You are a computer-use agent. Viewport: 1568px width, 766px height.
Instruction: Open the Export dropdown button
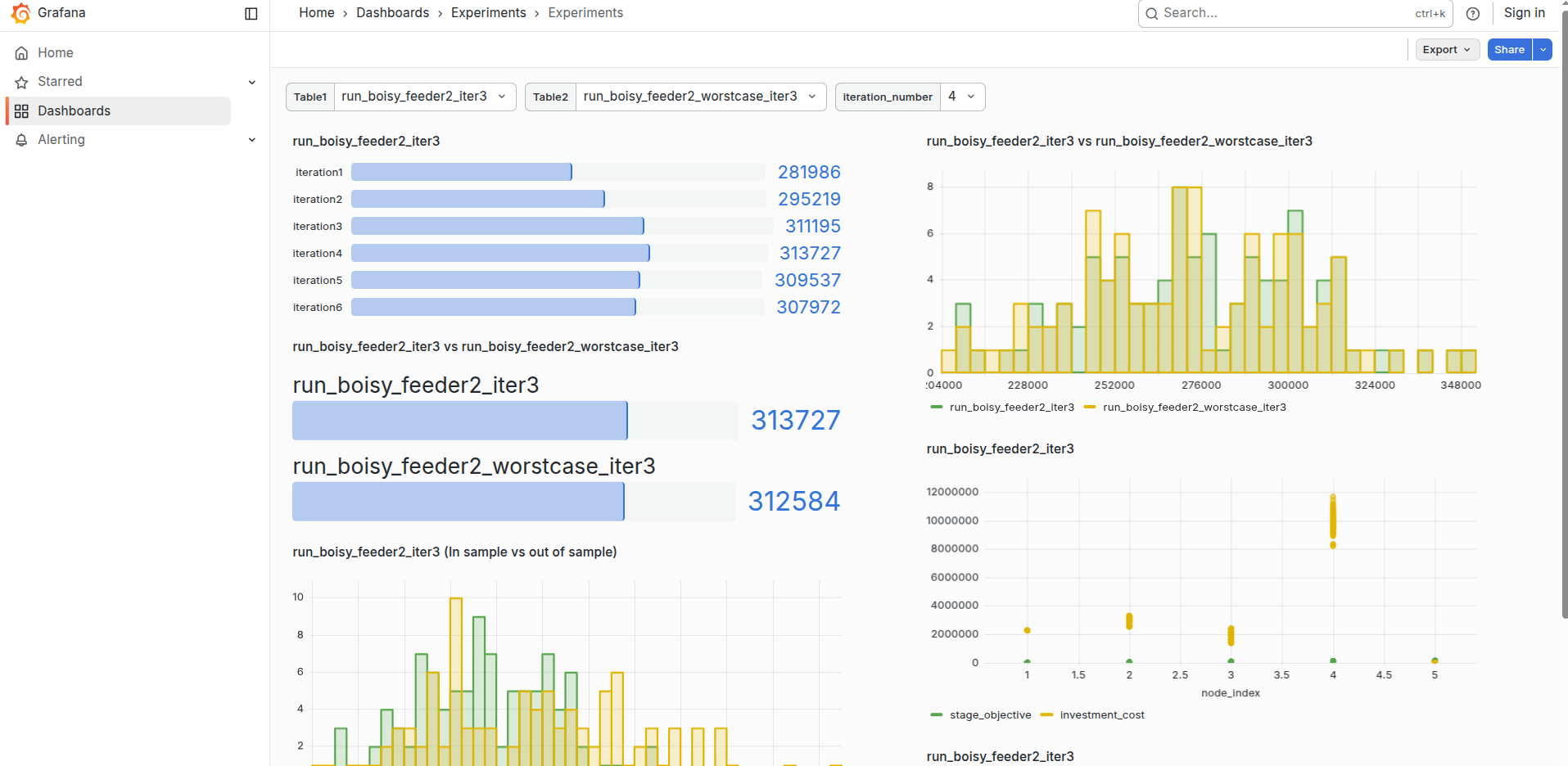[1447, 50]
